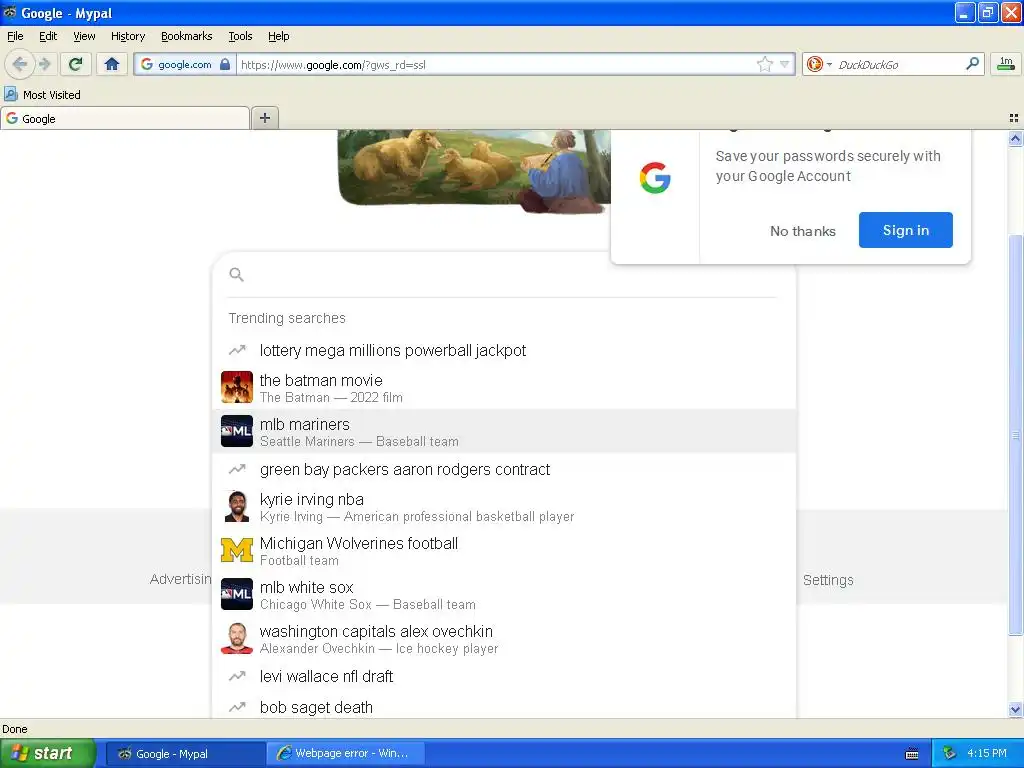Open the Help menu
1024x768 pixels.
[279, 36]
